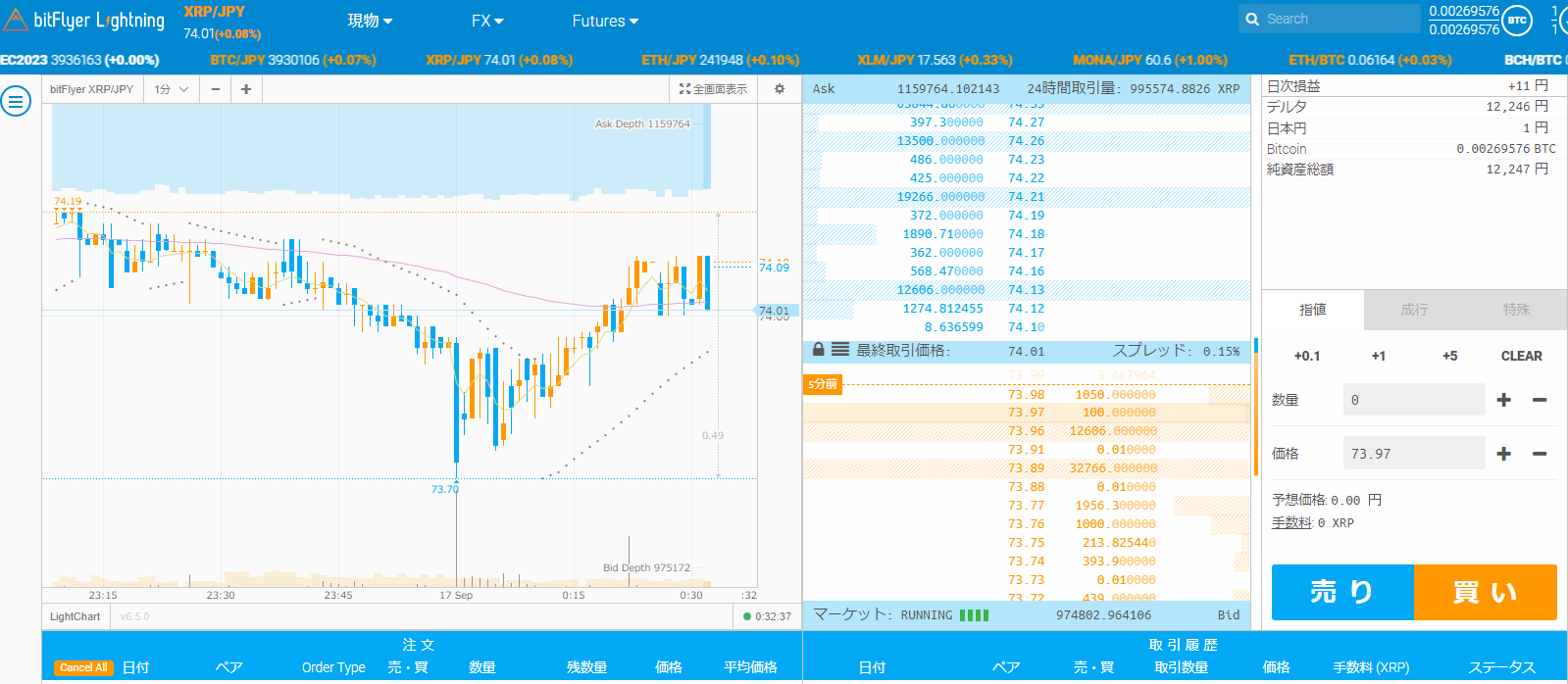
Task: Open chart settings gear
Action: (780, 89)
